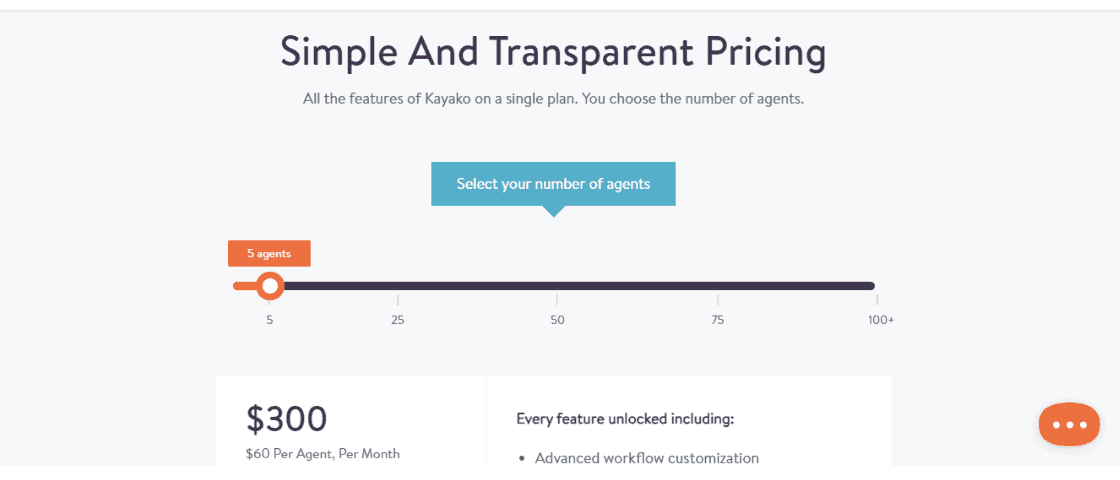The image size is (1120, 480).
Task: Set agent slider track at the 25 tick
Action: (398, 286)
